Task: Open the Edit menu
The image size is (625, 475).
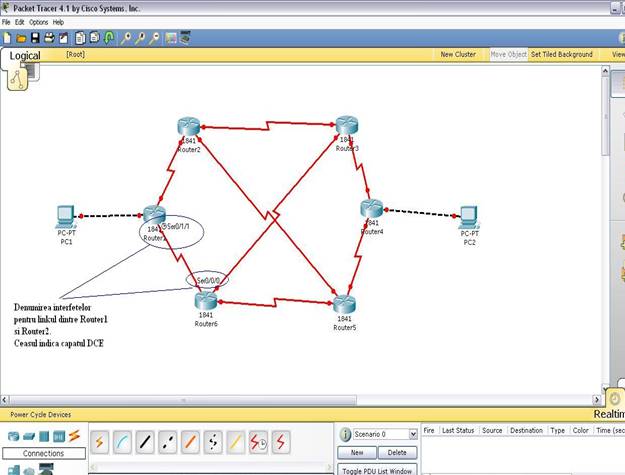Action: [20, 22]
